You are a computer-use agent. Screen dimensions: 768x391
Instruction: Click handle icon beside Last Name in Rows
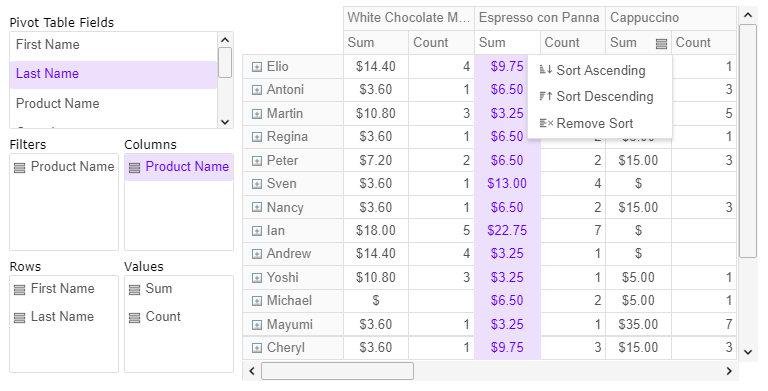pos(20,318)
